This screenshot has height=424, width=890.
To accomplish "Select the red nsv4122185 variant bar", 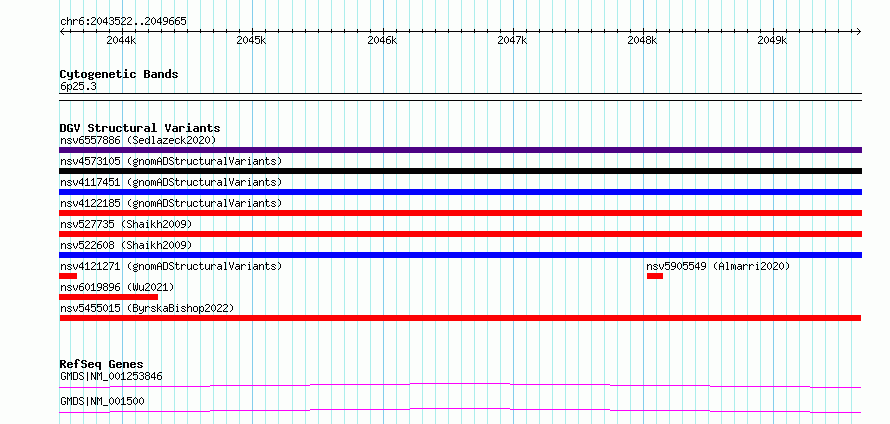I will (460, 213).
